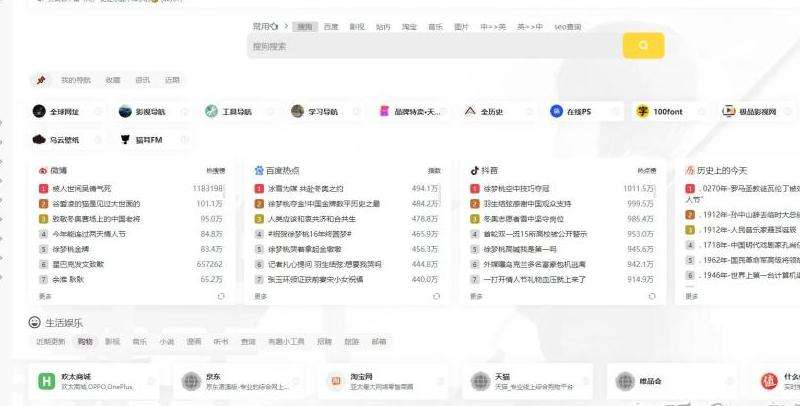800x406 pixels.
Task: Click the yellow search button
Action: coord(643,45)
